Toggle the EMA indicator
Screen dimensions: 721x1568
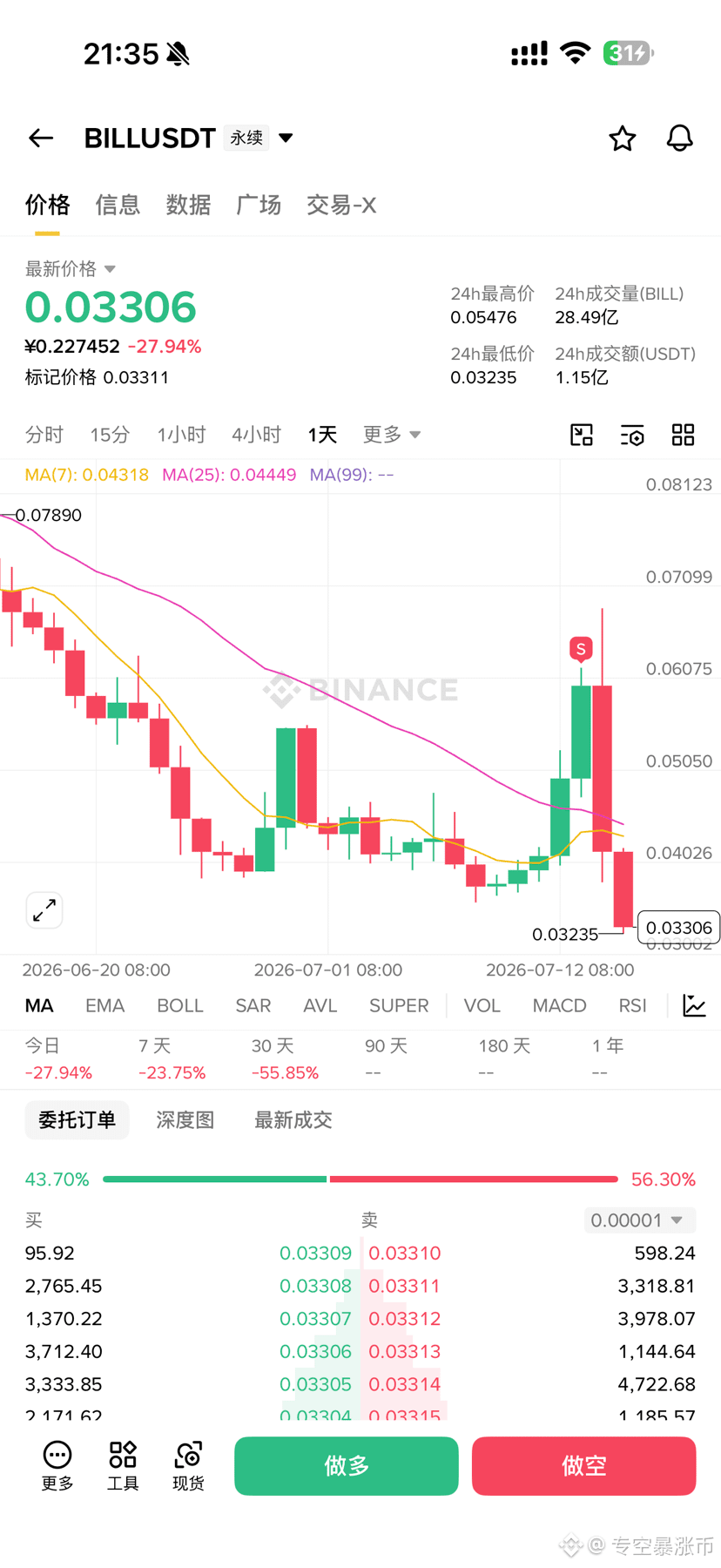coord(104,1005)
